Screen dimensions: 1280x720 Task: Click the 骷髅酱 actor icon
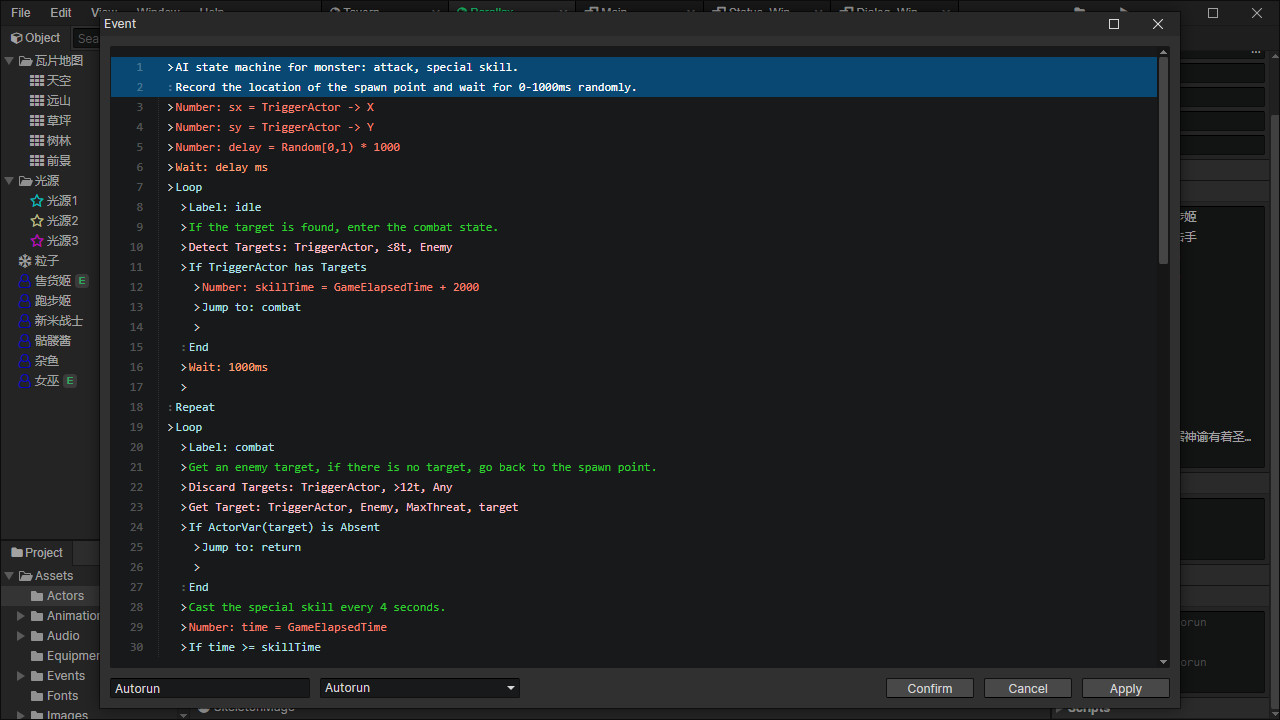pyautogui.click(x=27, y=340)
